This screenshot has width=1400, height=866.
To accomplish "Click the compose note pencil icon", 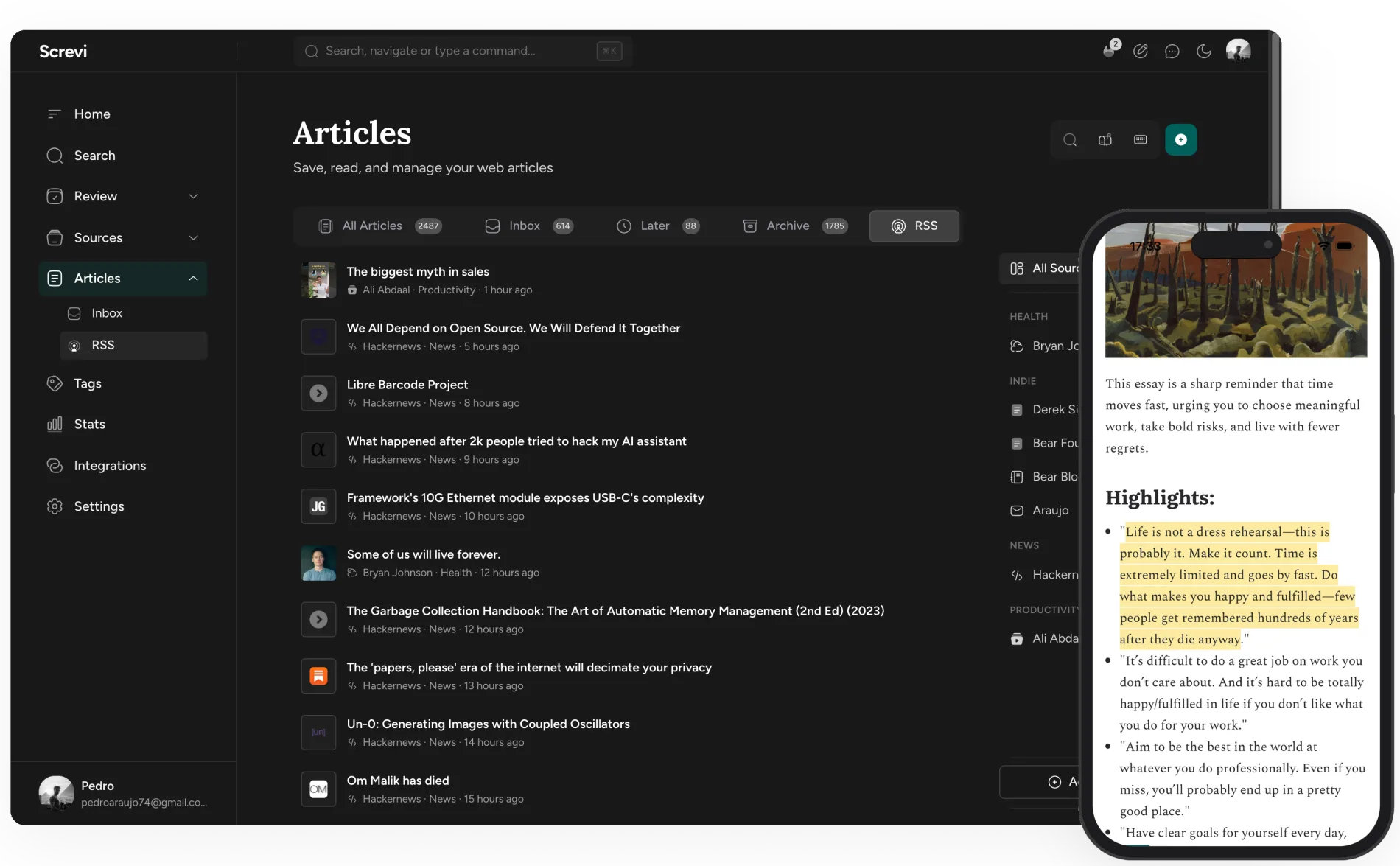I will click(1141, 51).
